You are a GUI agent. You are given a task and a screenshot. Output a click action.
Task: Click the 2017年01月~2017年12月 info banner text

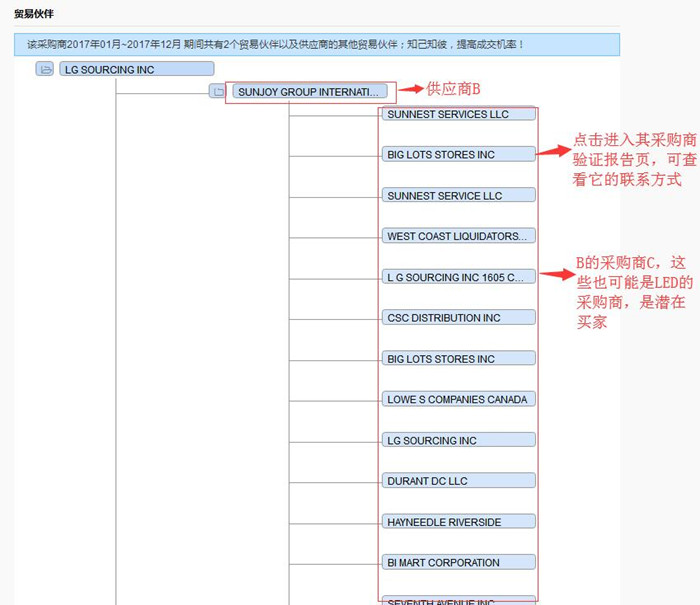coord(275,44)
